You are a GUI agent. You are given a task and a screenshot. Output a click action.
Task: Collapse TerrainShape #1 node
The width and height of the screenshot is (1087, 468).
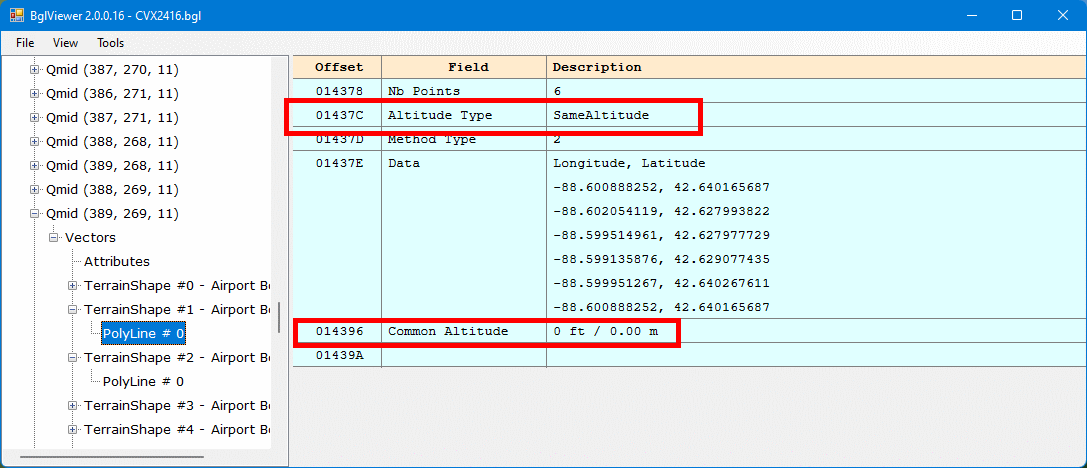coord(72,309)
